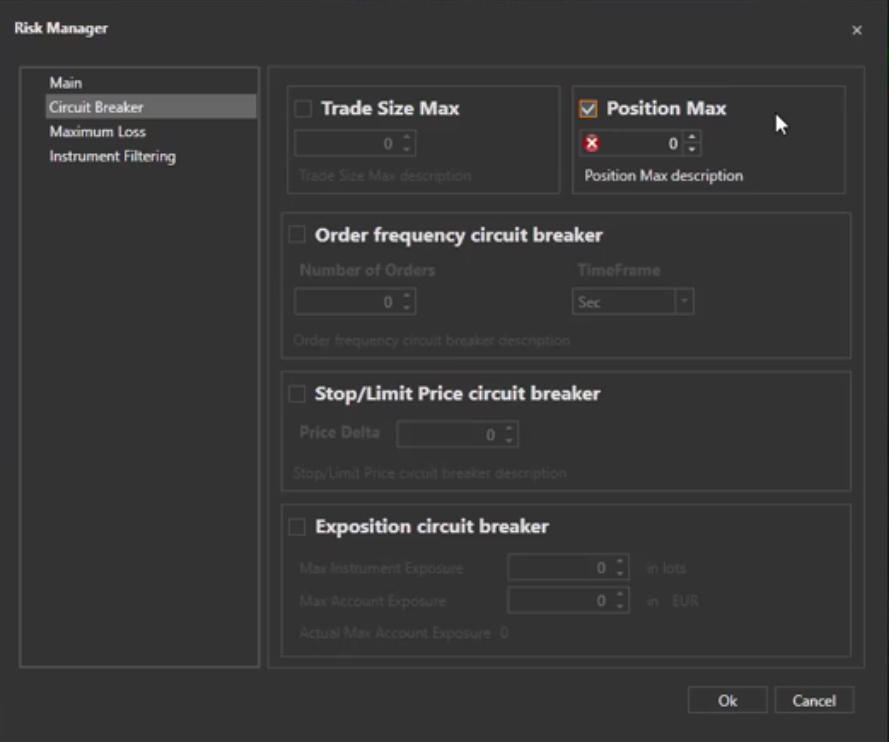Increase the Position Max value

pos(693,138)
